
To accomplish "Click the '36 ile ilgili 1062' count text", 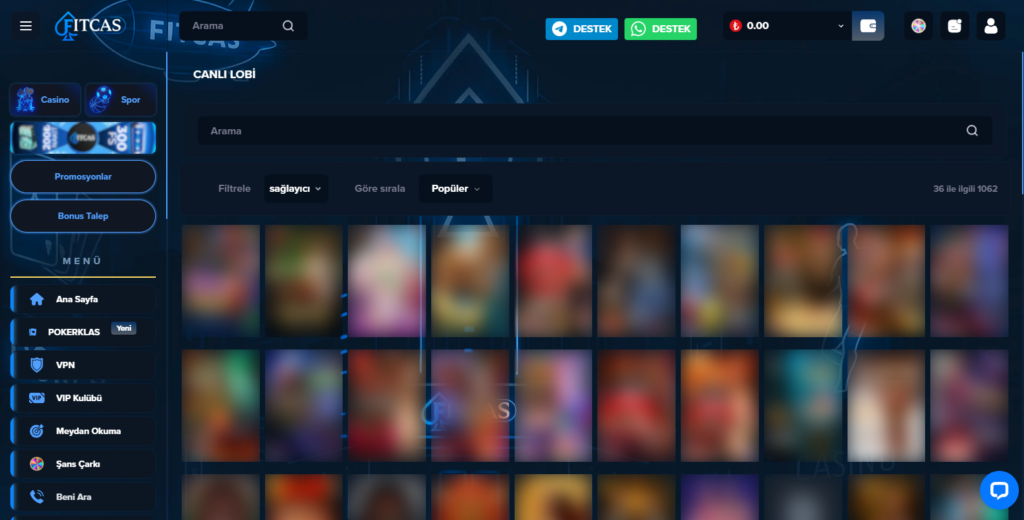I will pos(965,189).
